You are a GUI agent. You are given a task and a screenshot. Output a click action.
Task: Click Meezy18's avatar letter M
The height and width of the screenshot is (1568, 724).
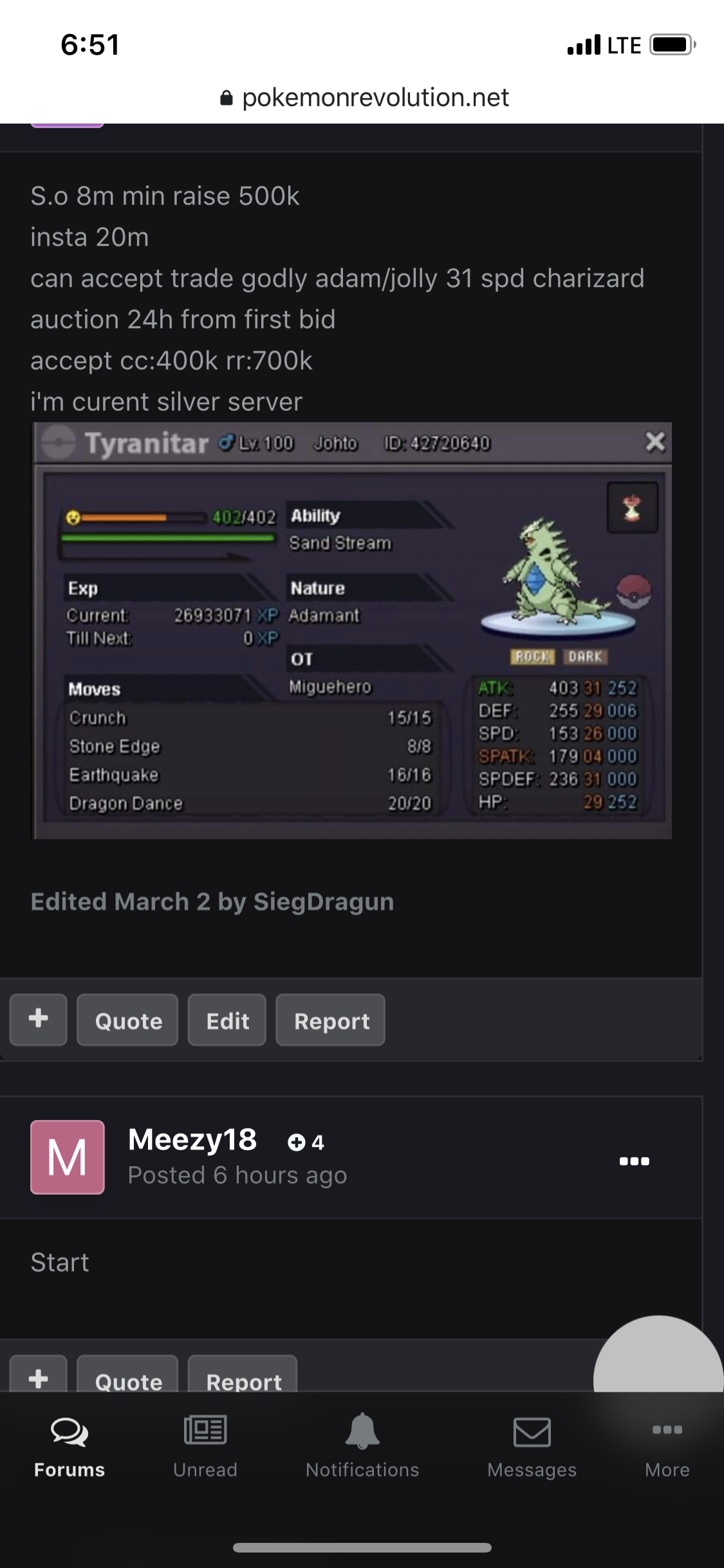pyautogui.click(x=68, y=1157)
